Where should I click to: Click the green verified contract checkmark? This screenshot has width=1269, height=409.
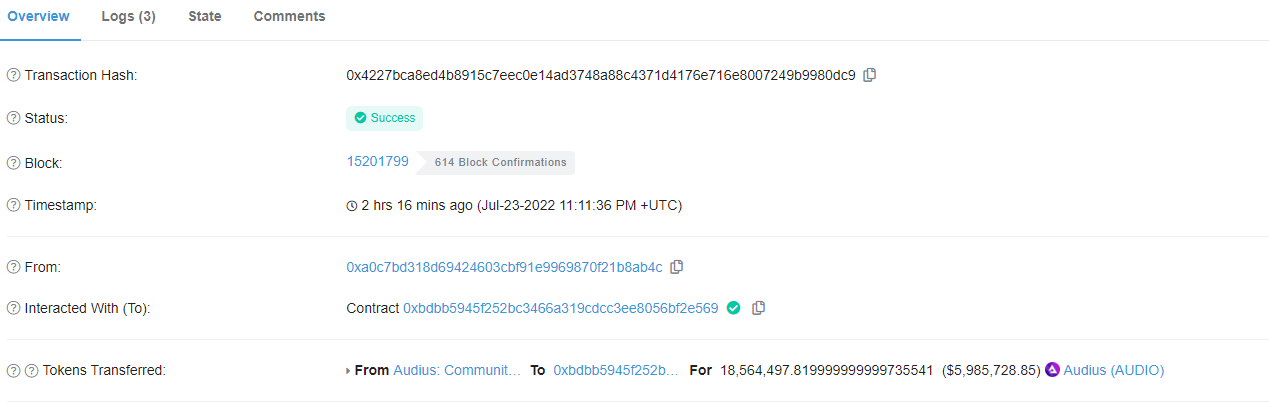pyautogui.click(x=733, y=308)
